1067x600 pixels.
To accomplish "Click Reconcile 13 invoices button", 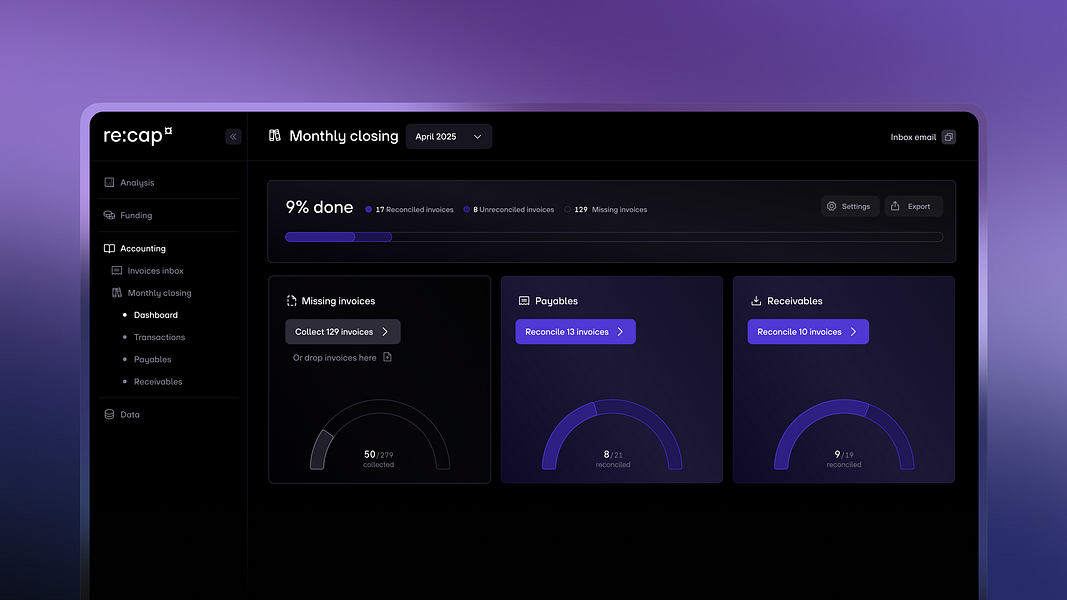I will point(576,332).
